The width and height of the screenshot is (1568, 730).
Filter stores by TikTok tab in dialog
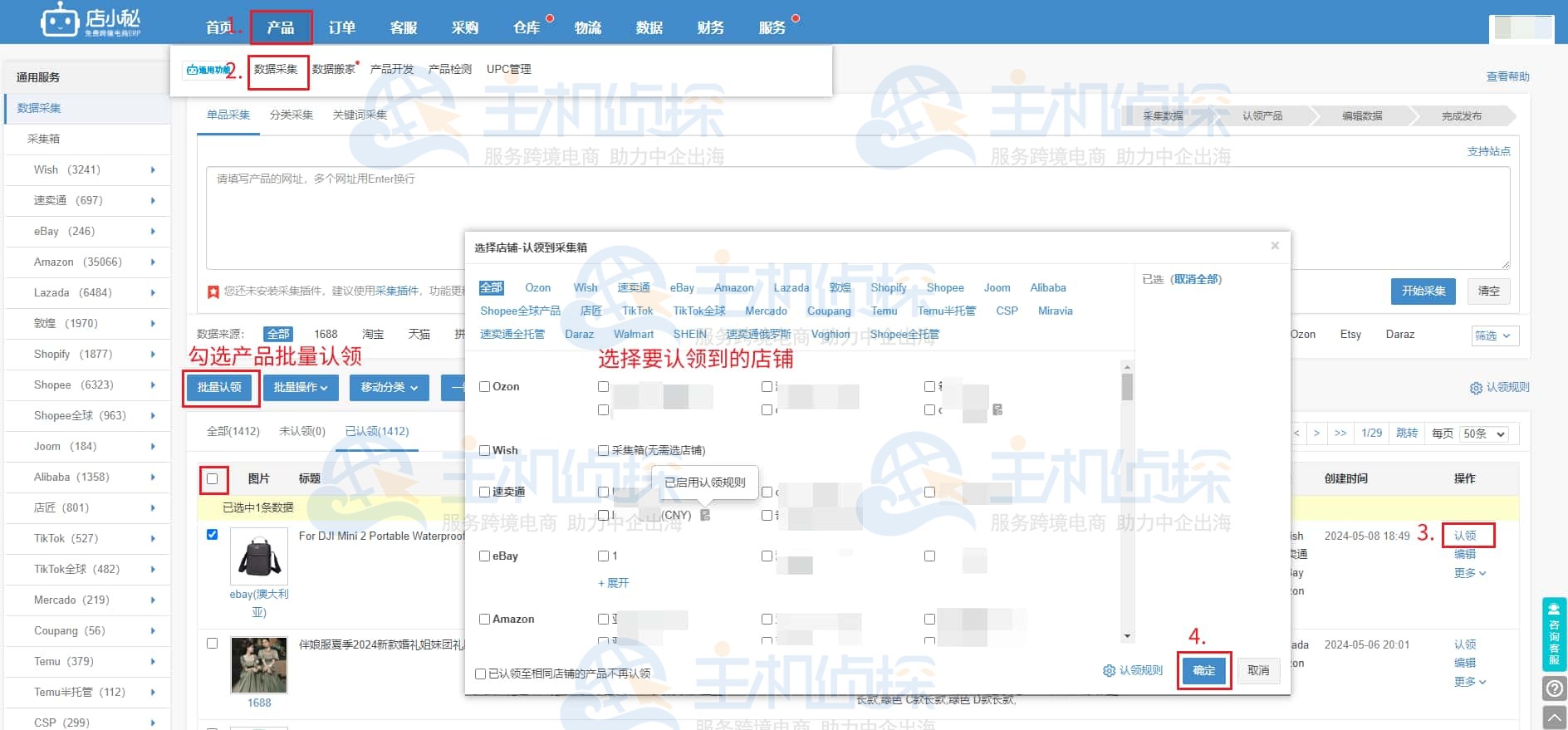(637, 311)
